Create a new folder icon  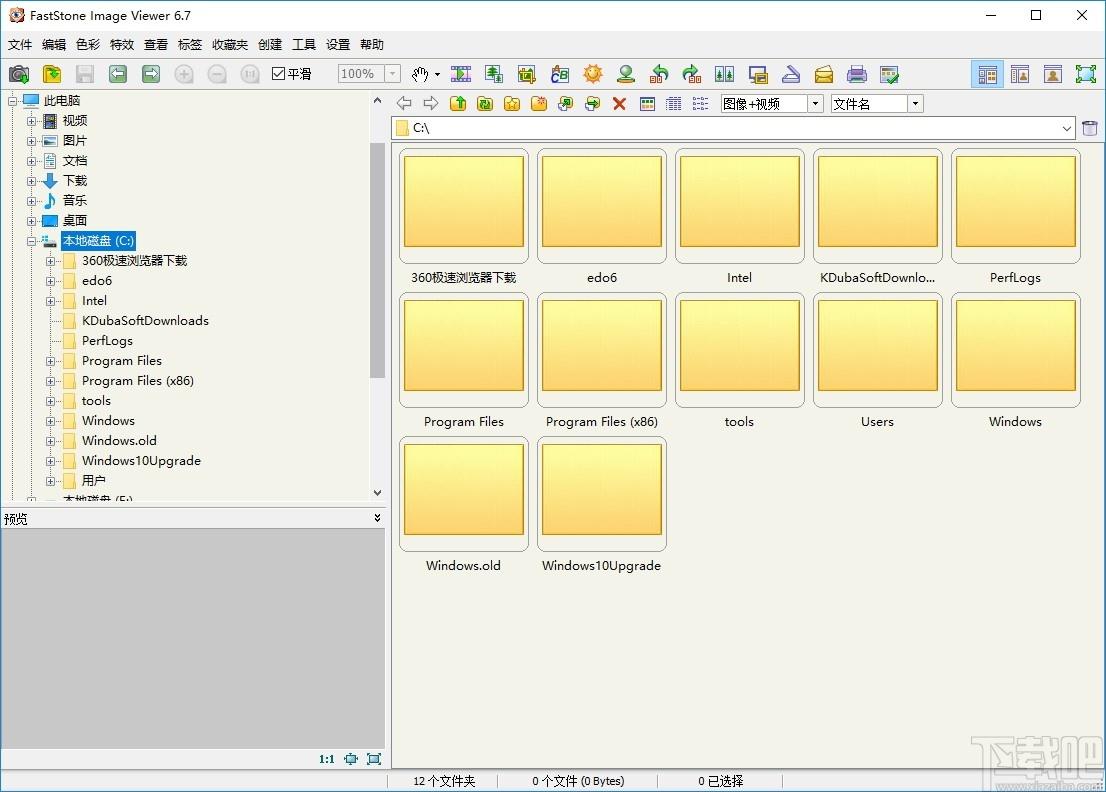coord(539,104)
